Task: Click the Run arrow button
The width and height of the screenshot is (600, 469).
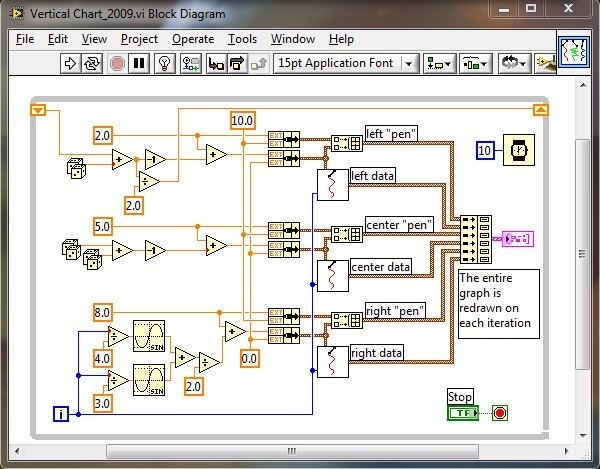Action: pyautogui.click(x=71, y=64)
